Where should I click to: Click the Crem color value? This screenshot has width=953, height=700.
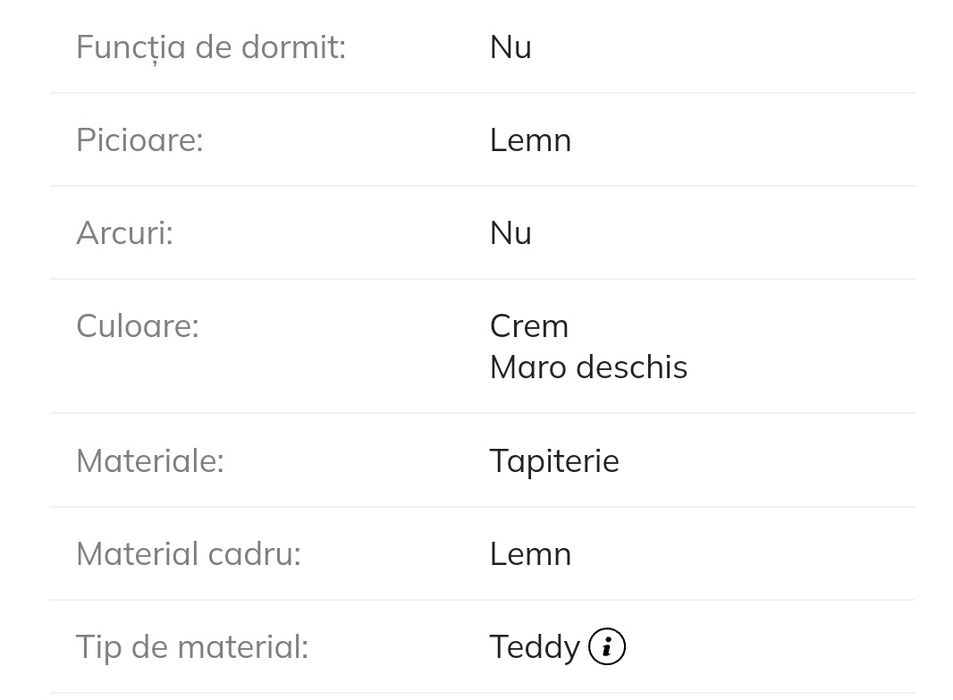[x=529, y=326]
